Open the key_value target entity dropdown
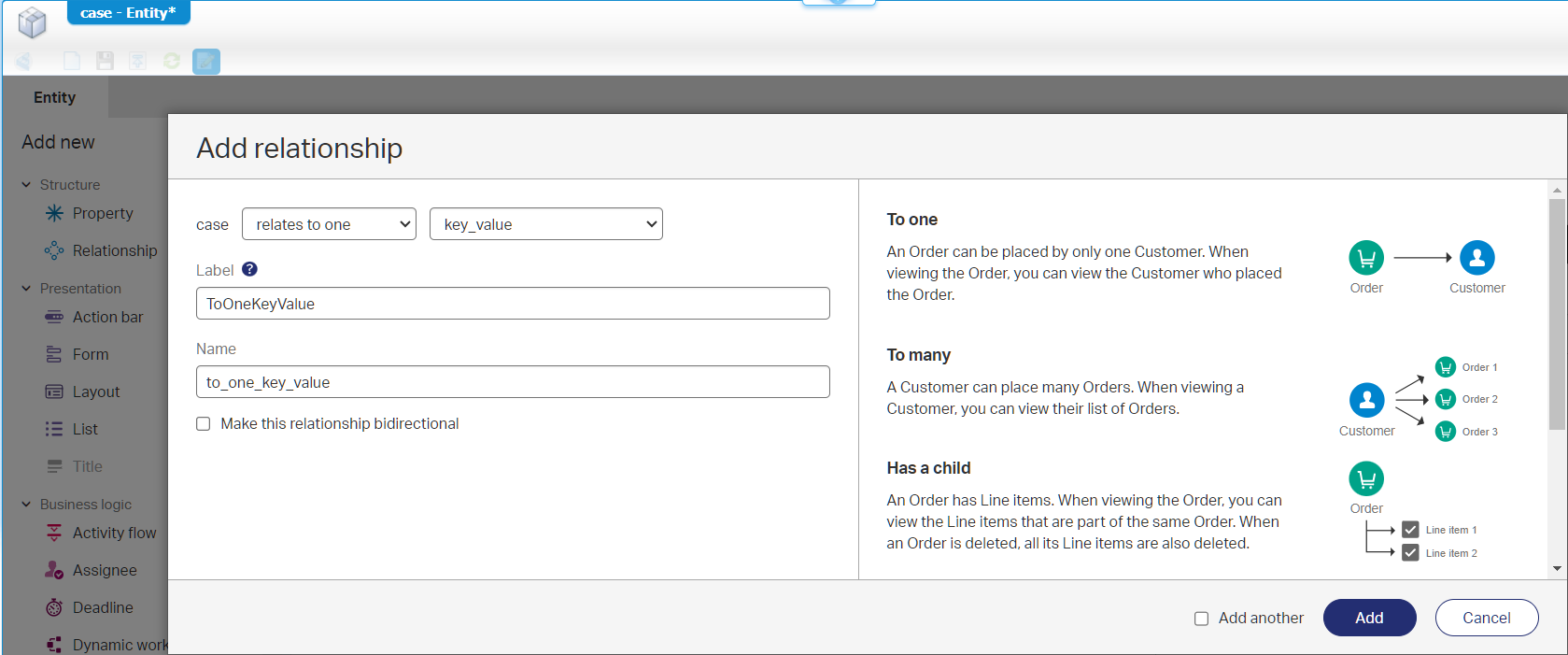 [545, 224]
